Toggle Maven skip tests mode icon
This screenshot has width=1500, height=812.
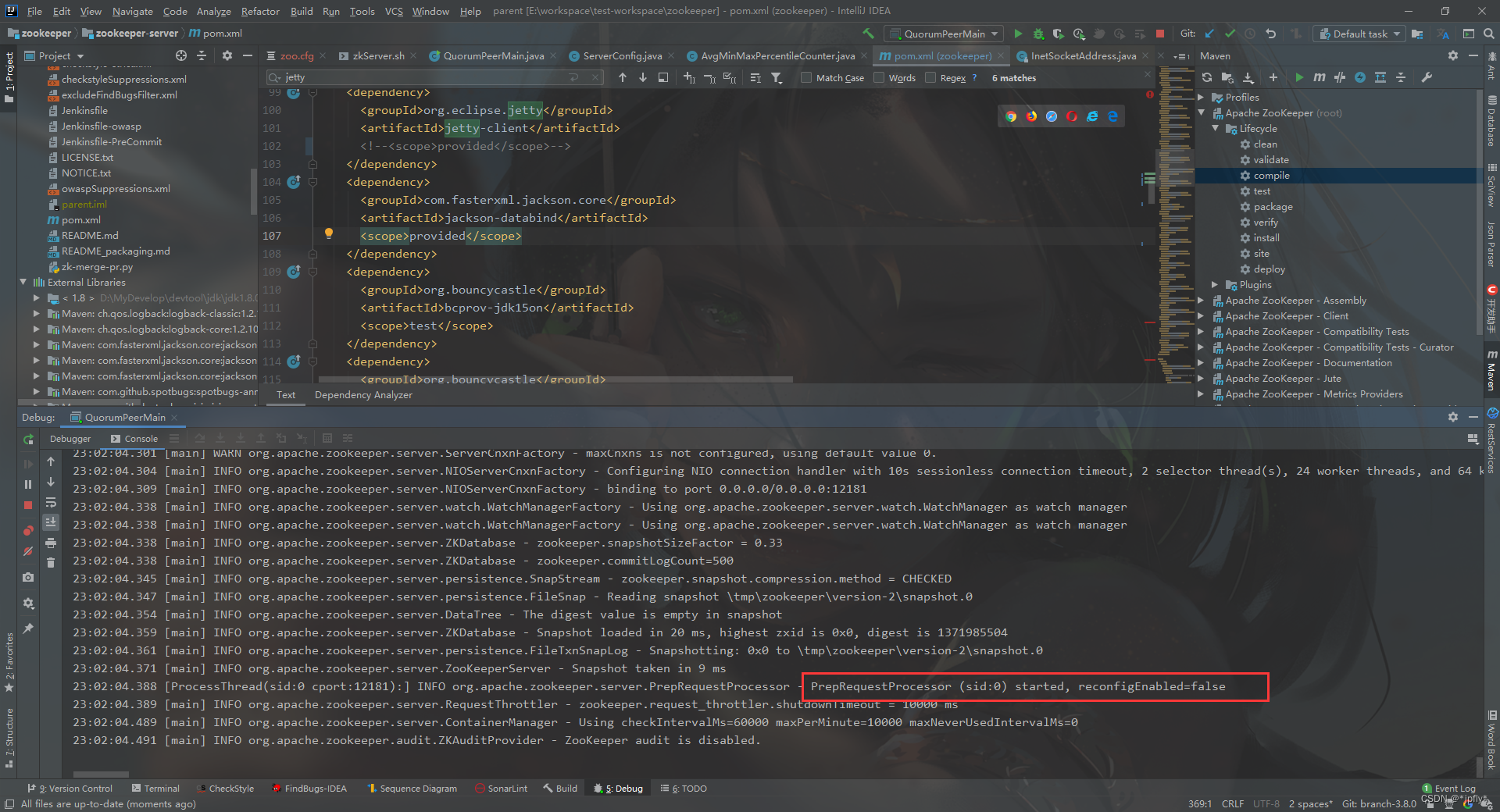click(1360, 77)
